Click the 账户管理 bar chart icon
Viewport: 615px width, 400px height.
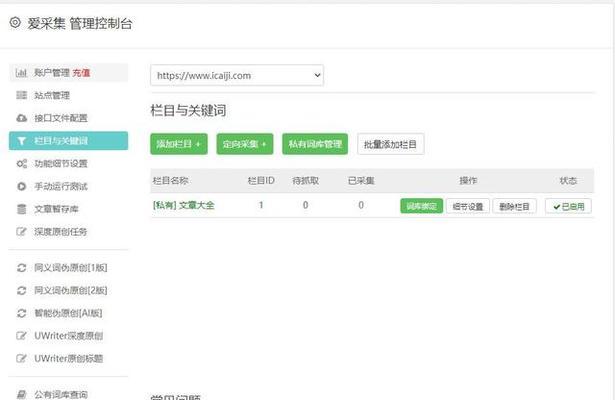tap(21, 73)
